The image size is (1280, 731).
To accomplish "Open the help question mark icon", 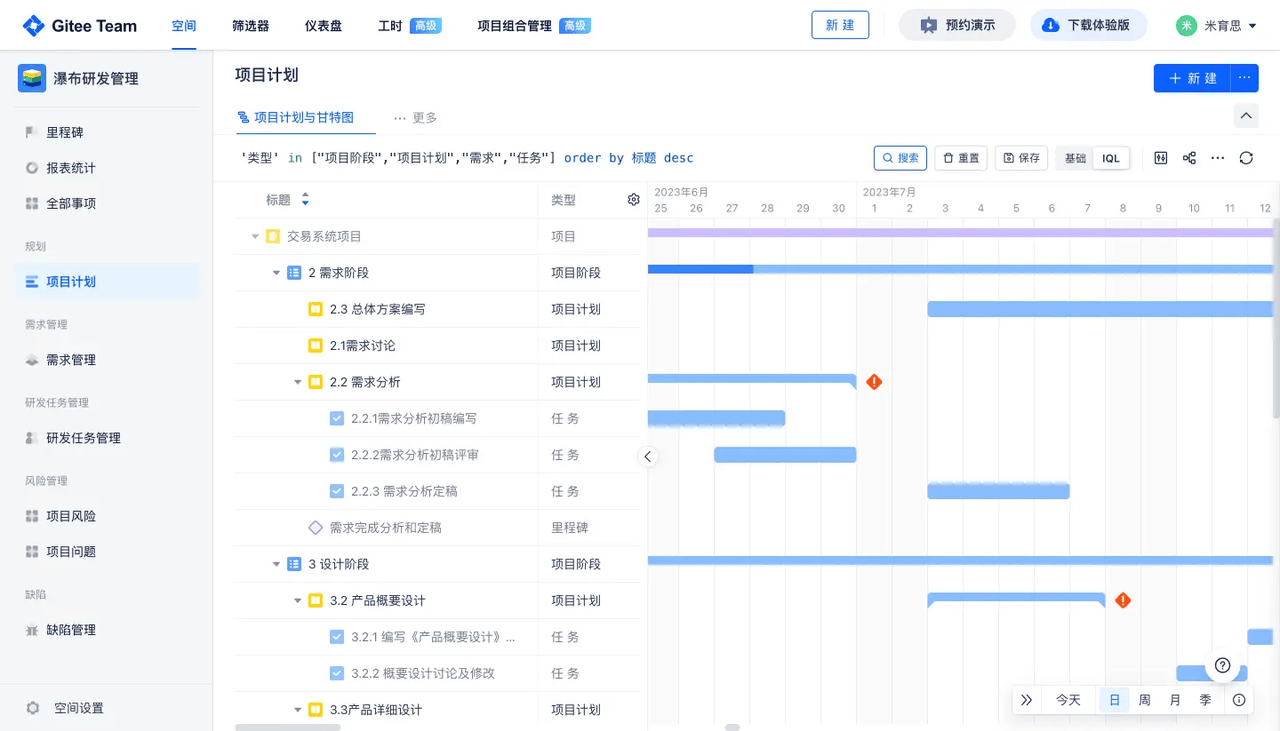I will pyautogui.click(x=1222, y=666).
